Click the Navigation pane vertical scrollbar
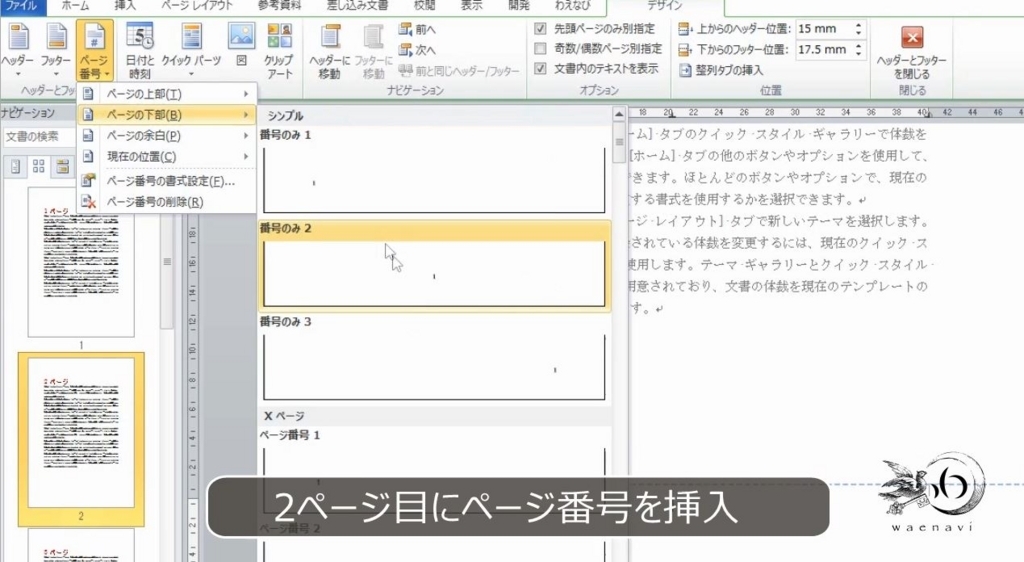The image size is (1024, 562). (x=167, y=261)
